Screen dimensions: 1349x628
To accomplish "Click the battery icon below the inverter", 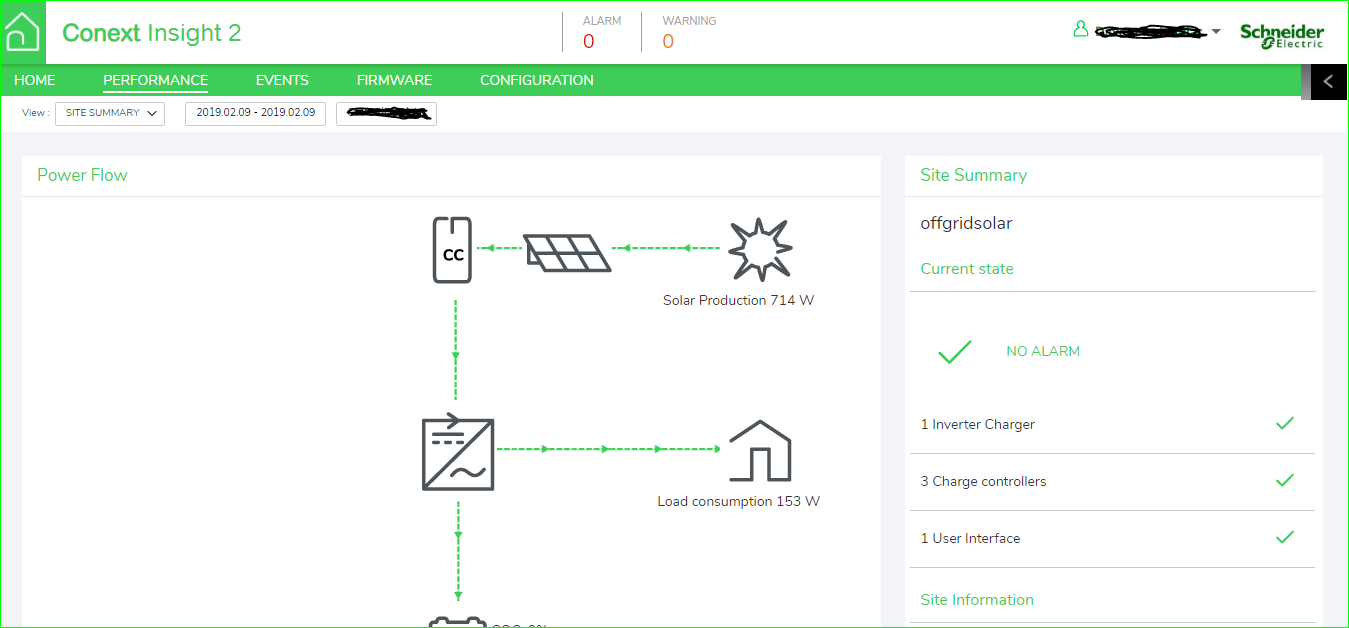I will (x=457, y=622).
